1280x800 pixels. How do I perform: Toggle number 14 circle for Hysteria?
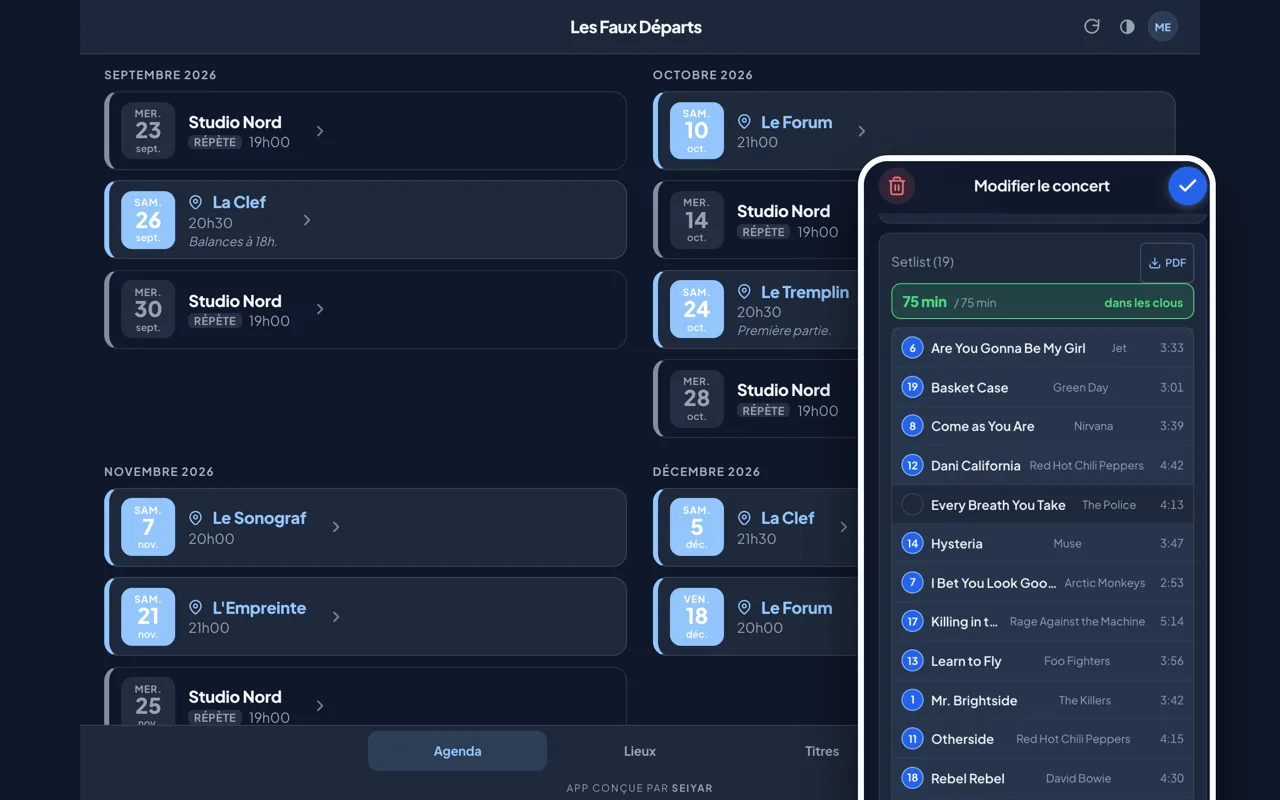pyautogui.click(x=912, y=544)
